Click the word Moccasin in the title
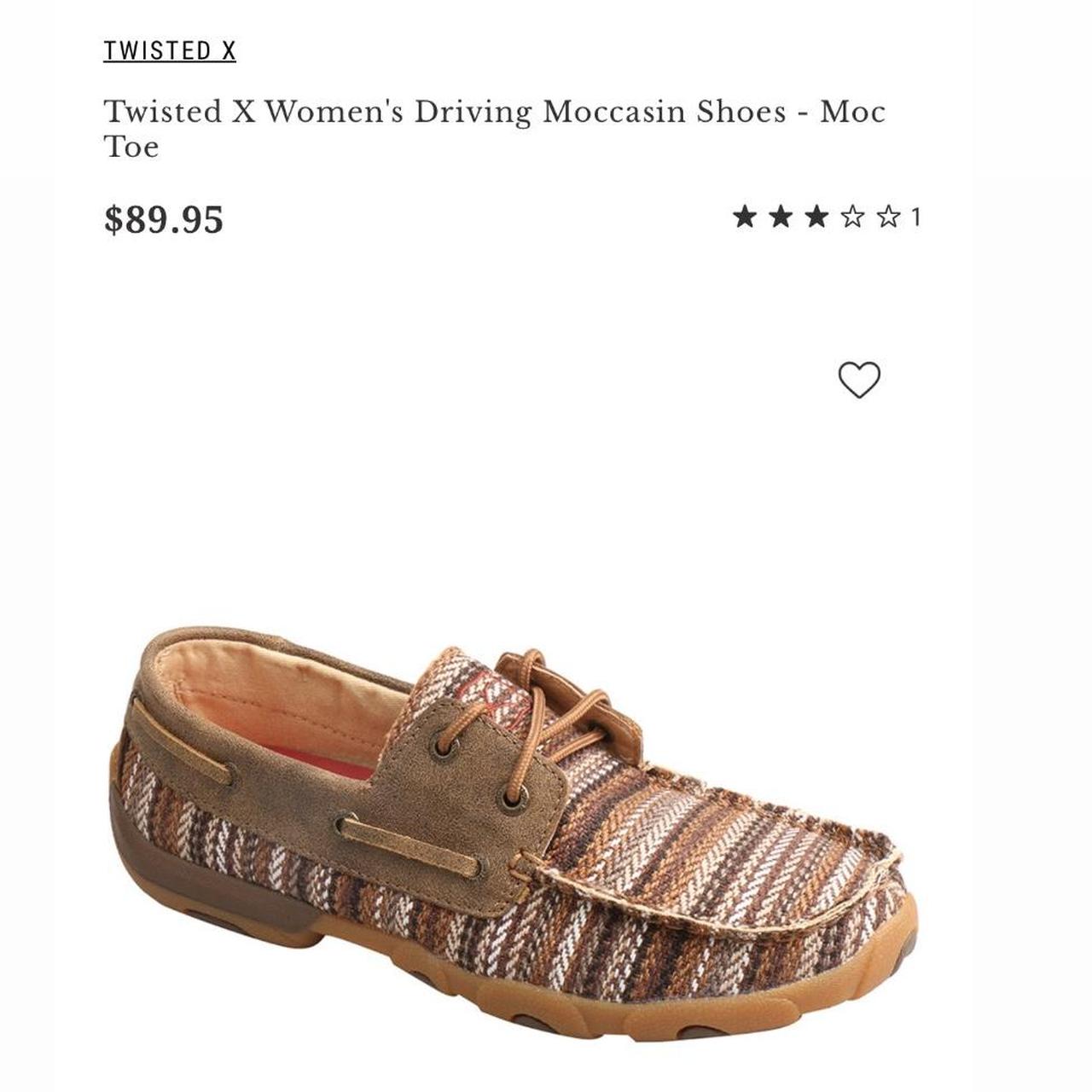 (x=614, y=112)
